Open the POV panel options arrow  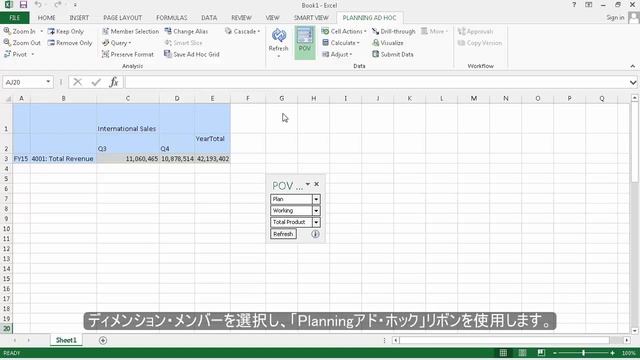point(307,184)
